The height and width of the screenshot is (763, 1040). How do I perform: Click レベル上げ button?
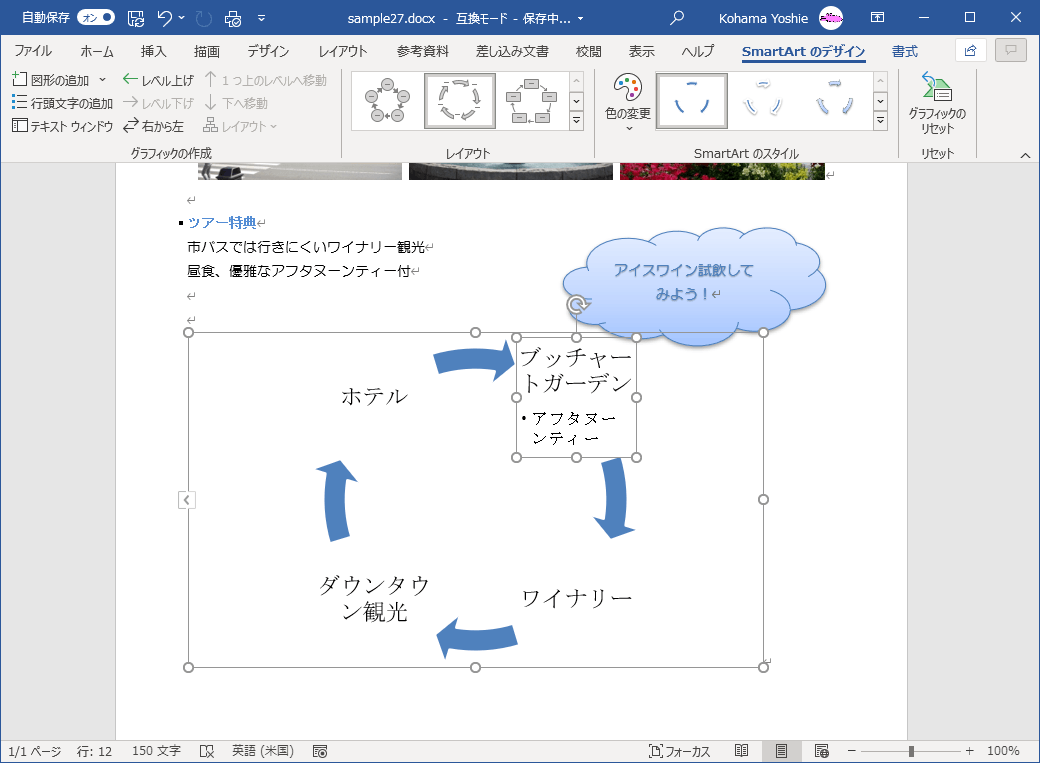click(158, 80)
